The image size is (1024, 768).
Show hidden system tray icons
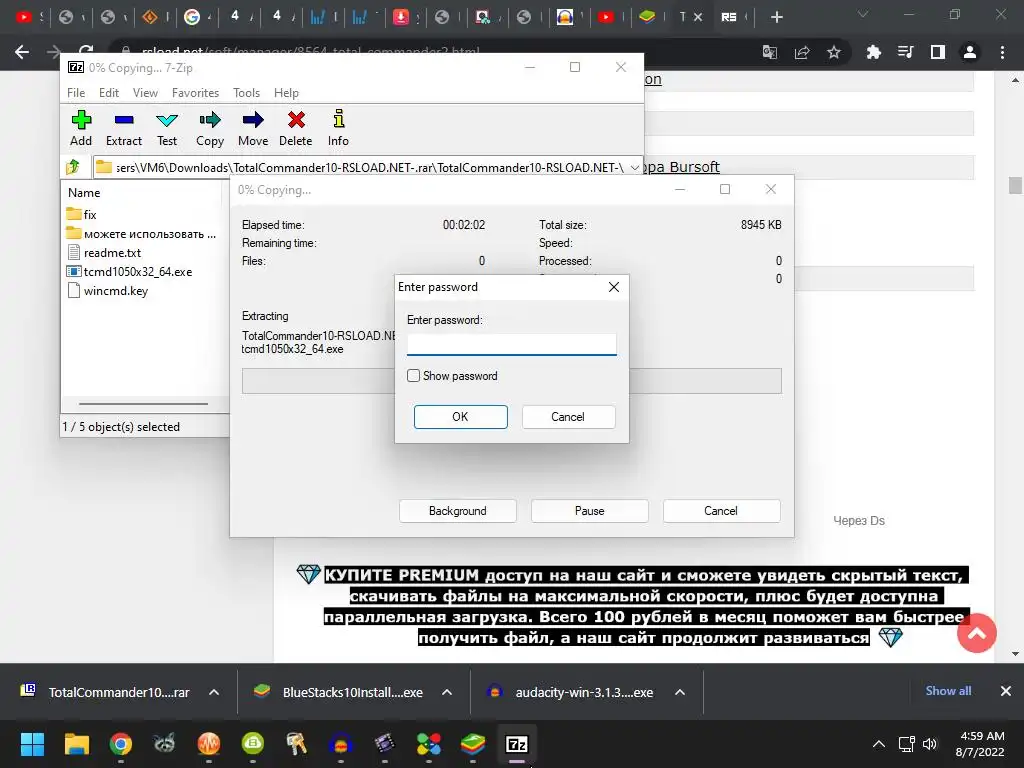coord(879,744)
